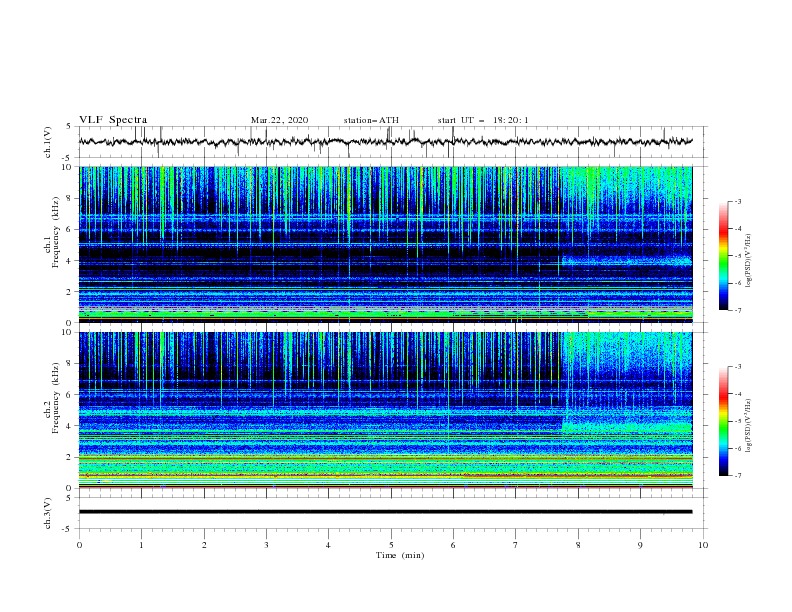792x612 pixels.
Task: Click the ch.3(V) panel "-5" tick label
Action: click(x=68, y=529)
